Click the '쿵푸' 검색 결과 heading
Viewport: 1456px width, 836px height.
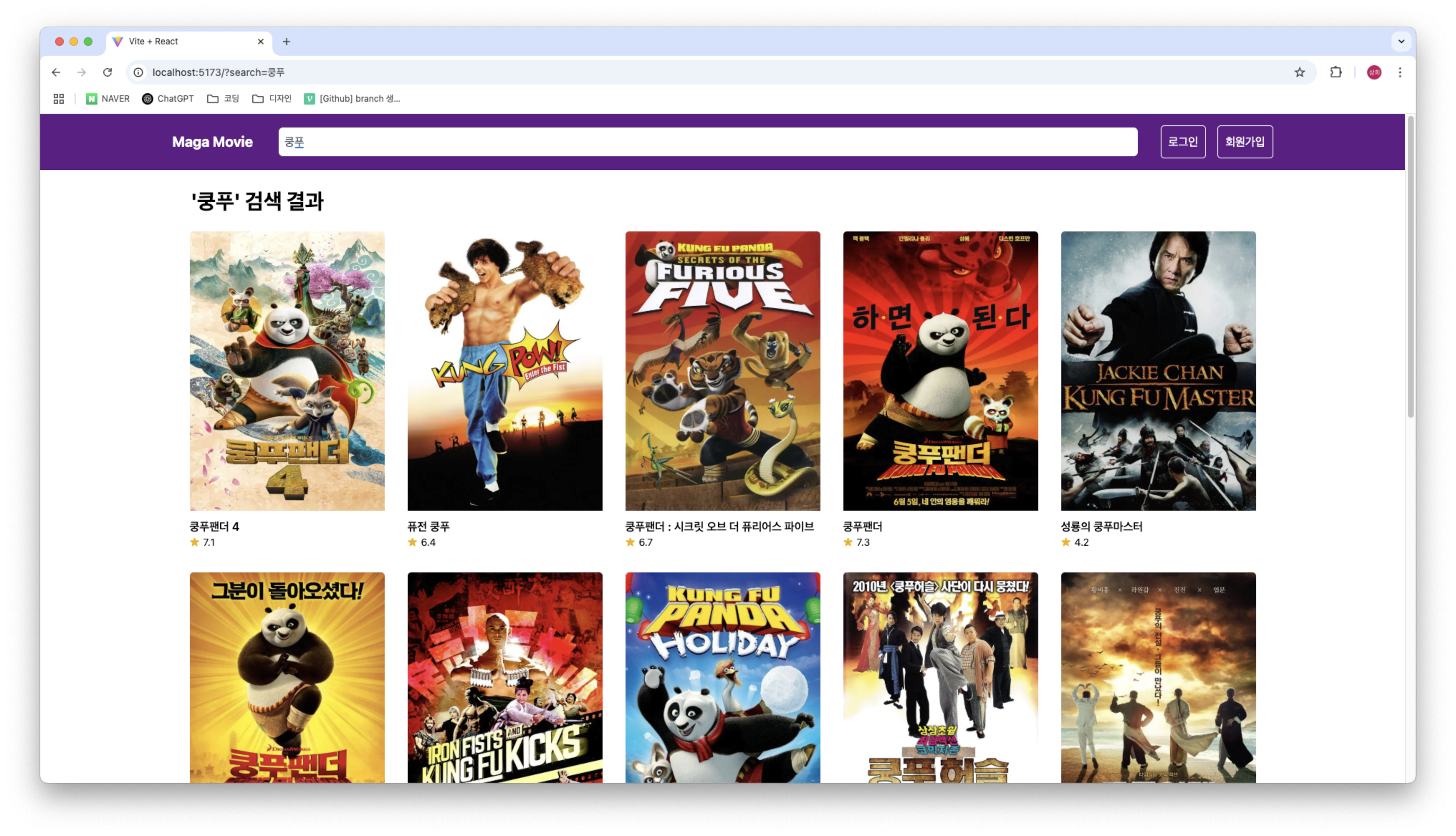[x=257, y=201]
